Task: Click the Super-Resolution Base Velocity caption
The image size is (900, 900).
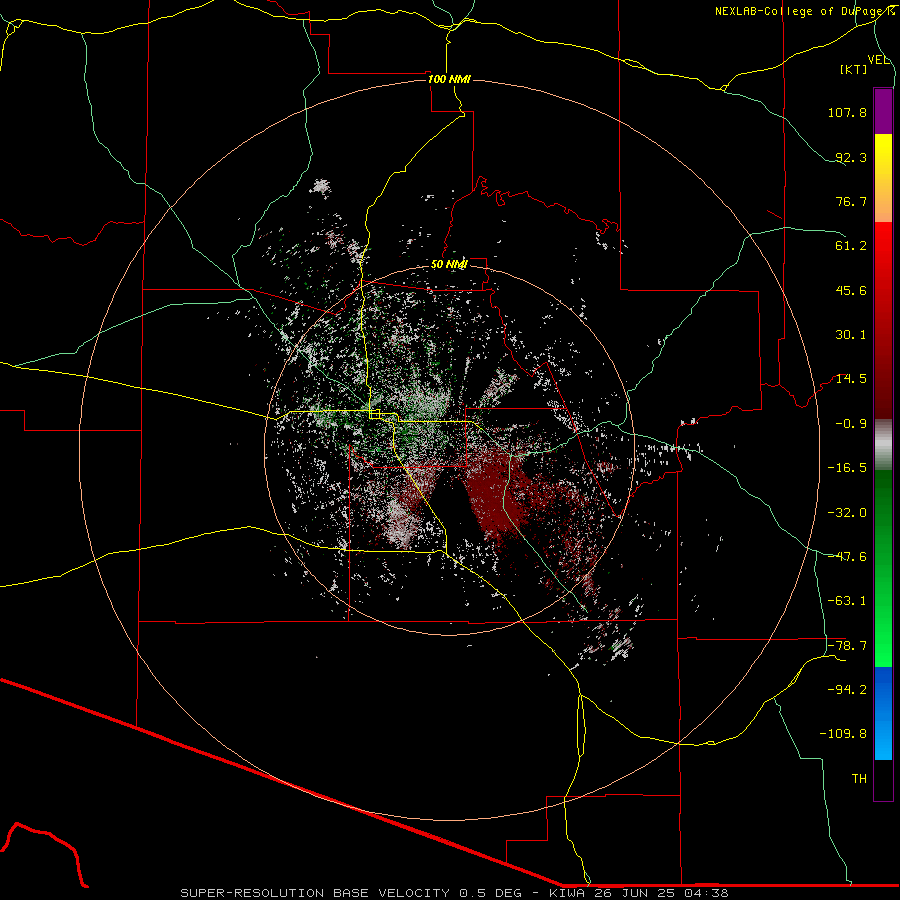Action: 454,893
